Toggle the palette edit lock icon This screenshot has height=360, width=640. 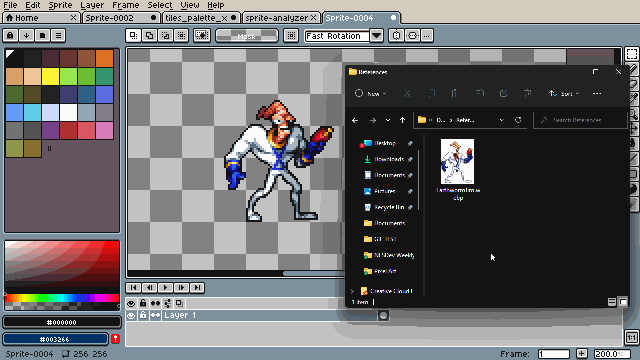pos(10,36)
